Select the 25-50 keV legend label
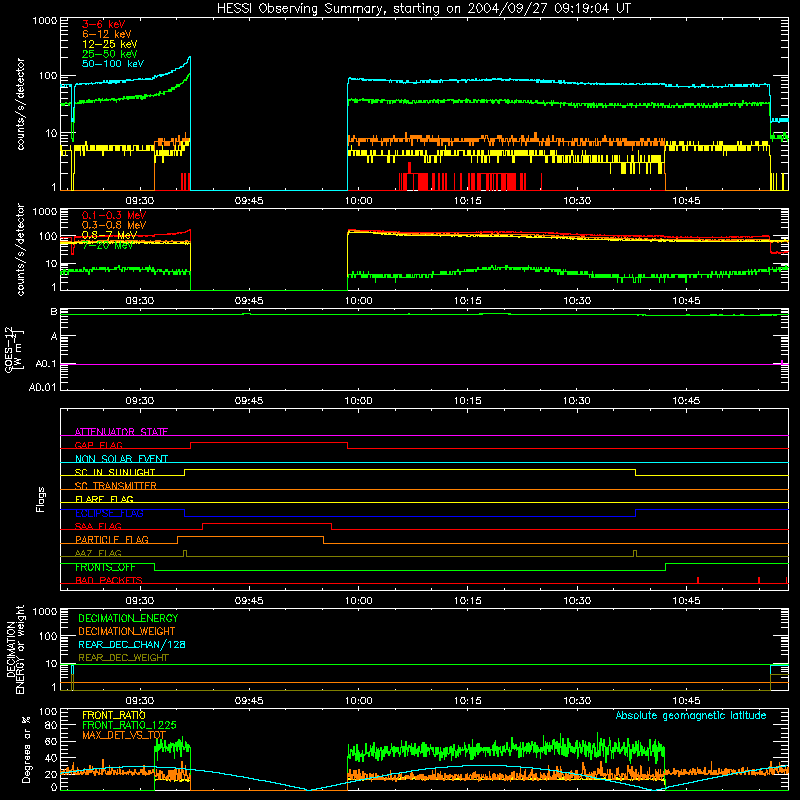The height and width of the screenshot is (800, 800). (x=110, y=54)
